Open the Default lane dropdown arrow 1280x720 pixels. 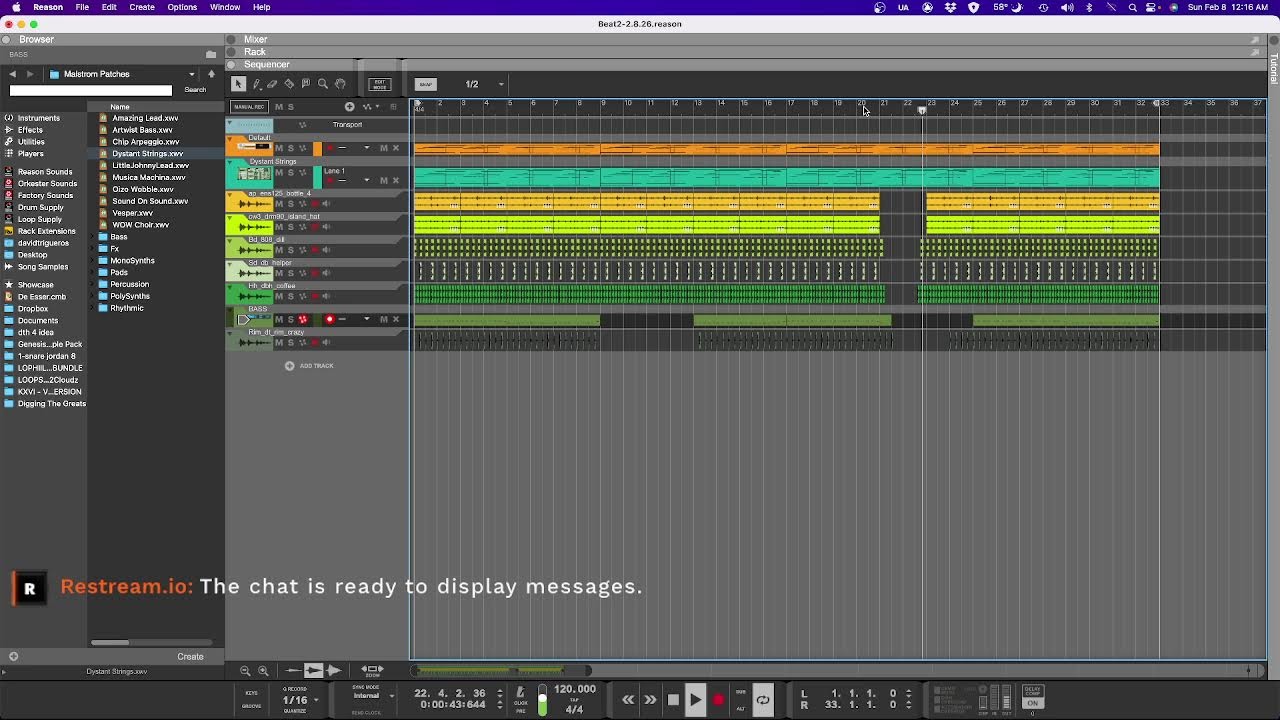(367, 148)
